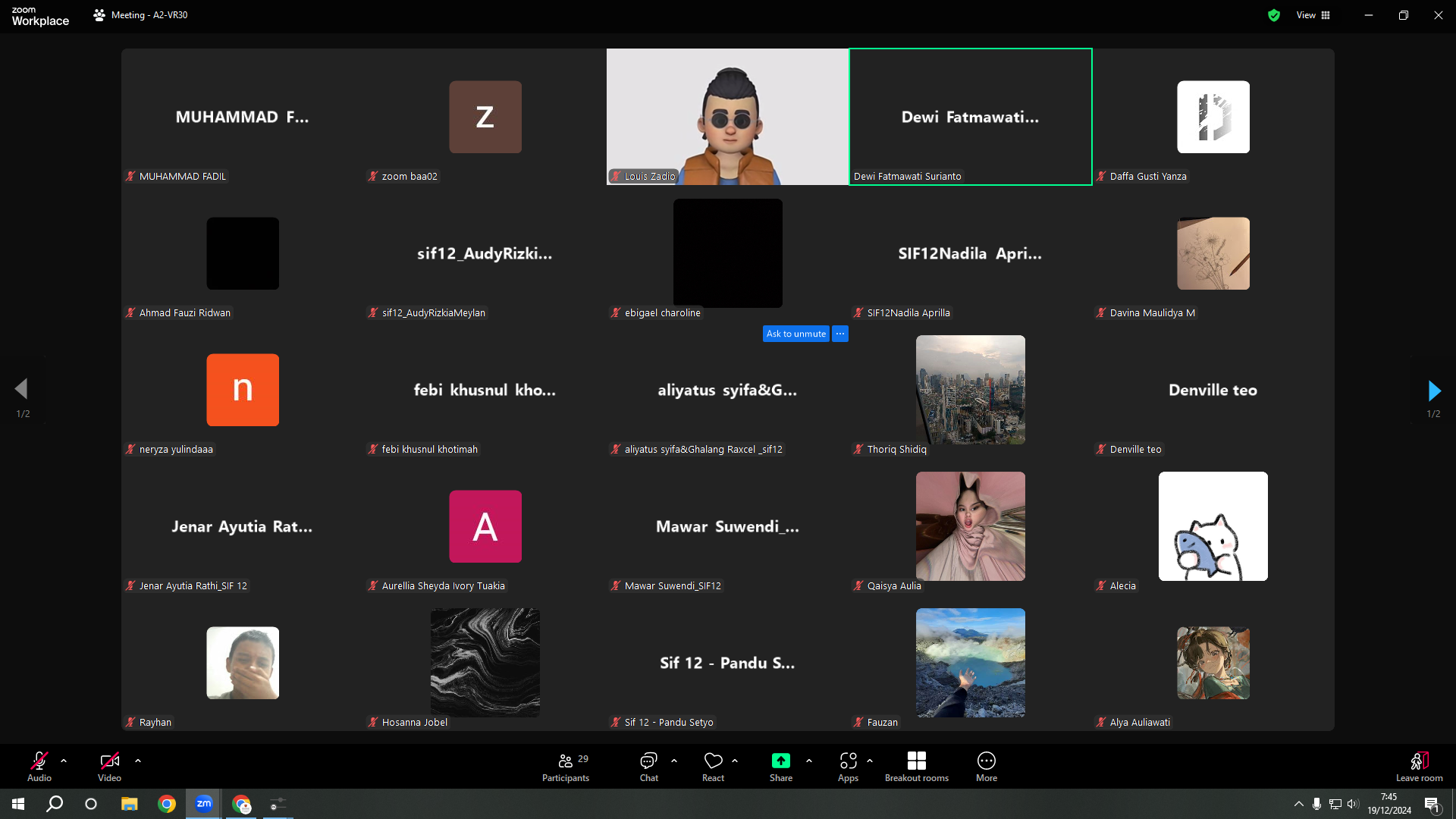Click the Sif 12 - Pandu Setyo label

click(x=669, y=722)
